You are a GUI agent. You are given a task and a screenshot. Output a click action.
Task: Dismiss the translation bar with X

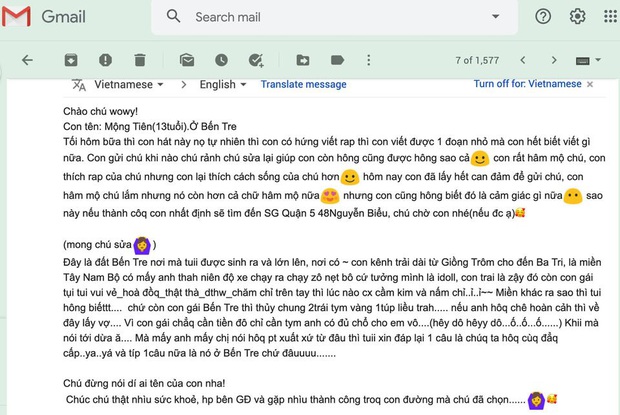coord(590,84)
